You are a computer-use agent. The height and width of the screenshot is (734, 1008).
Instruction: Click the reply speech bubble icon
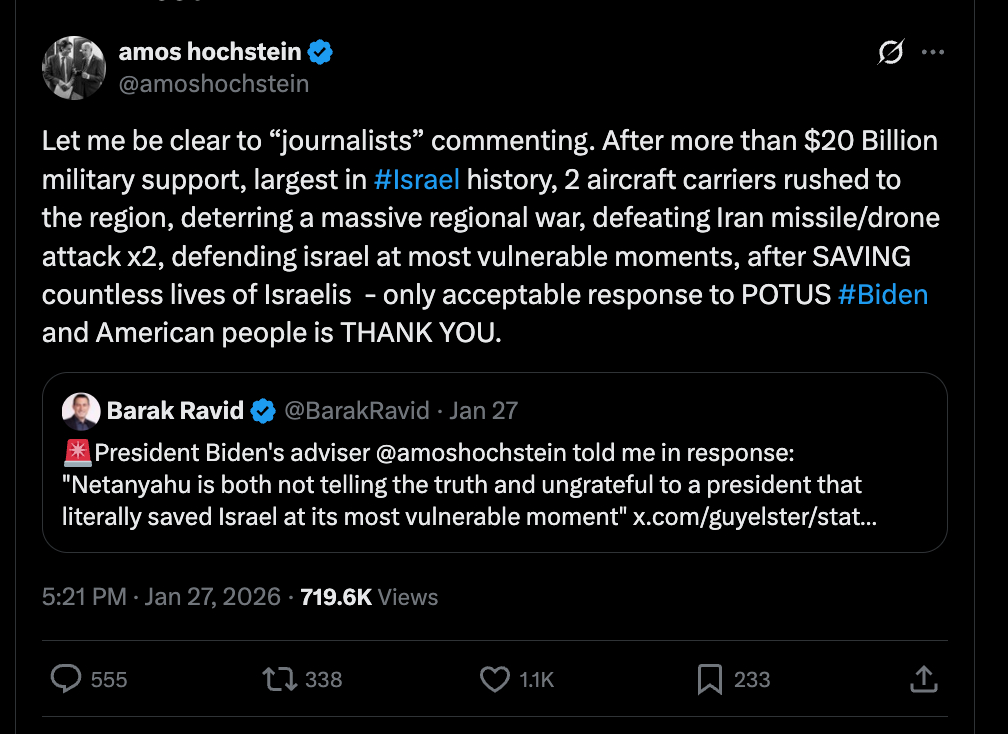coord(66,680)
